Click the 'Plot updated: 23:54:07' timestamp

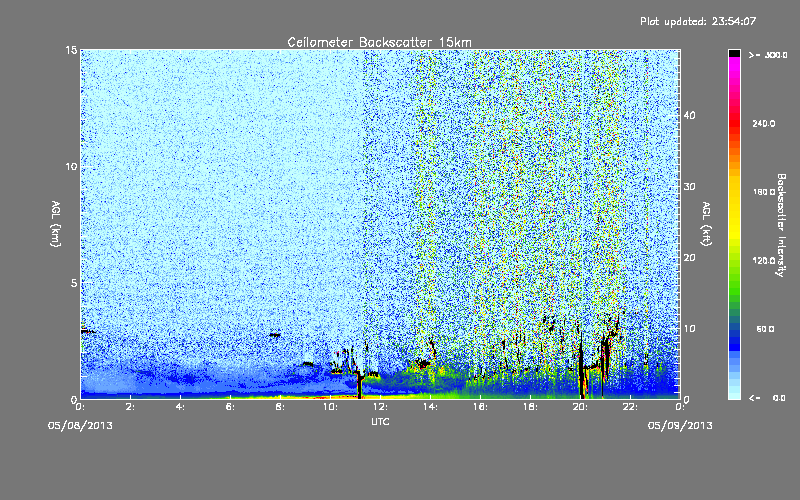(698, 21)
